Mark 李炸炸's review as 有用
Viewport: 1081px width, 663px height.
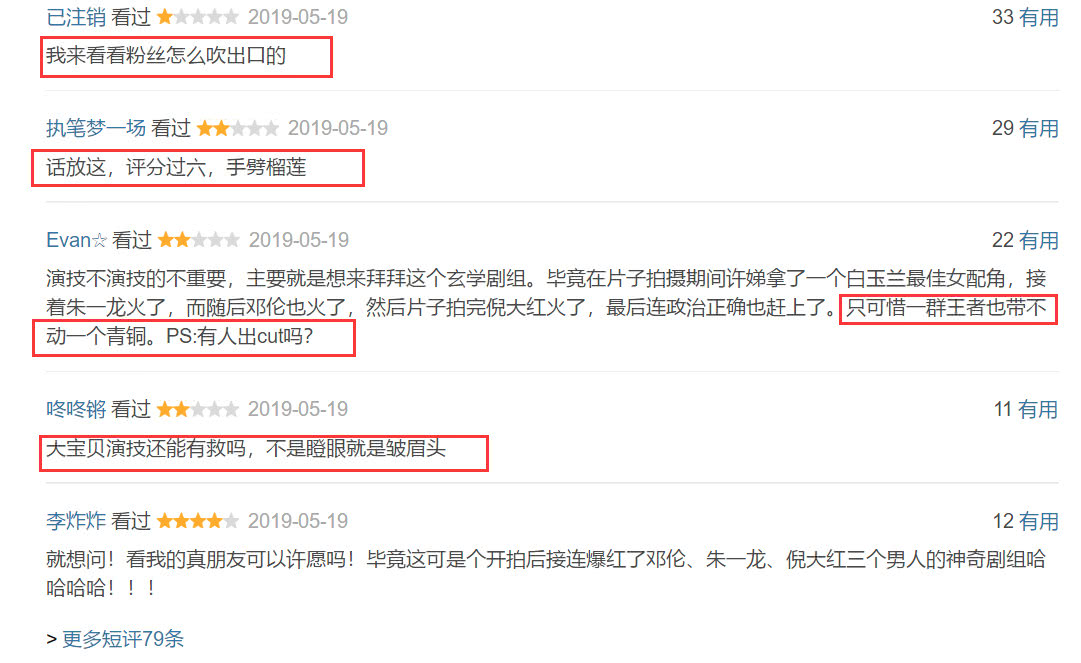click(1038, 521)
